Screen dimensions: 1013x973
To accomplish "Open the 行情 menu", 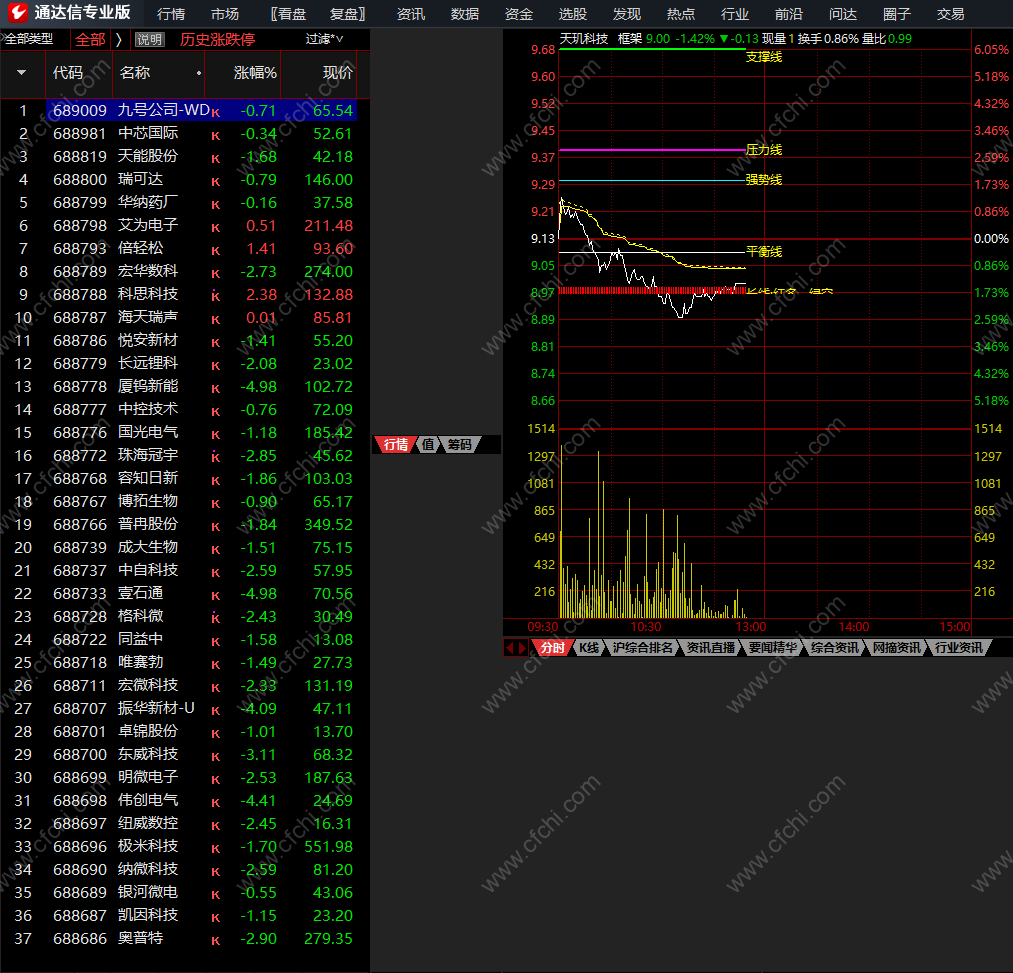I will click(x=171, y=14).
